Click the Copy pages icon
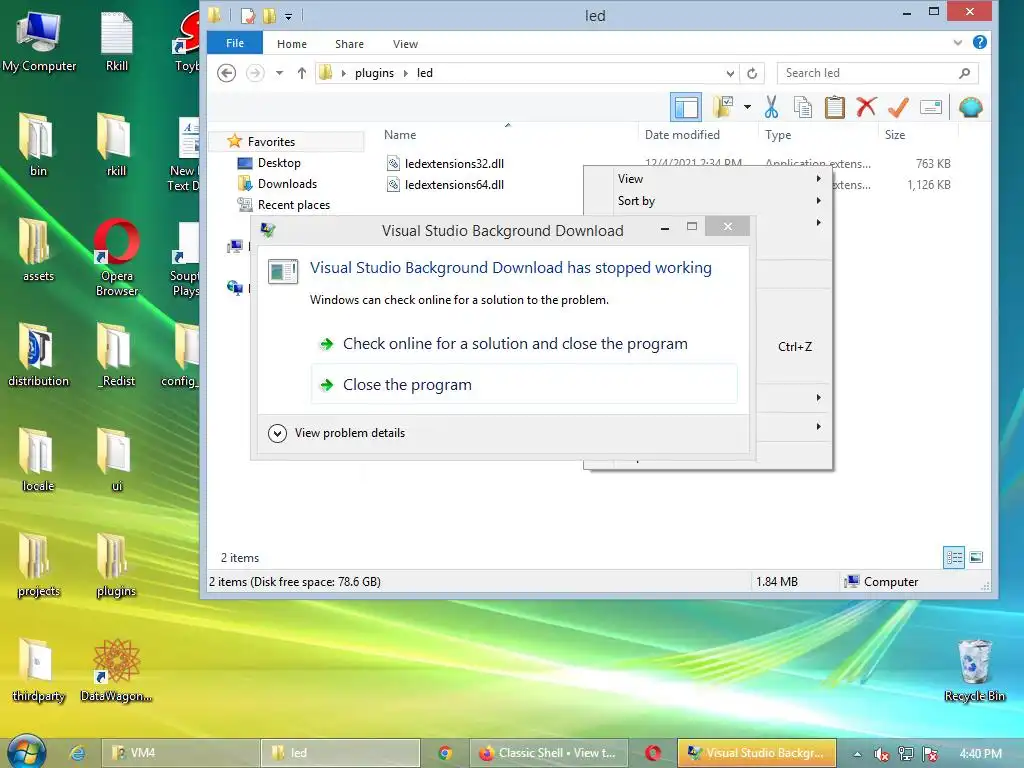 click(803, 107)
